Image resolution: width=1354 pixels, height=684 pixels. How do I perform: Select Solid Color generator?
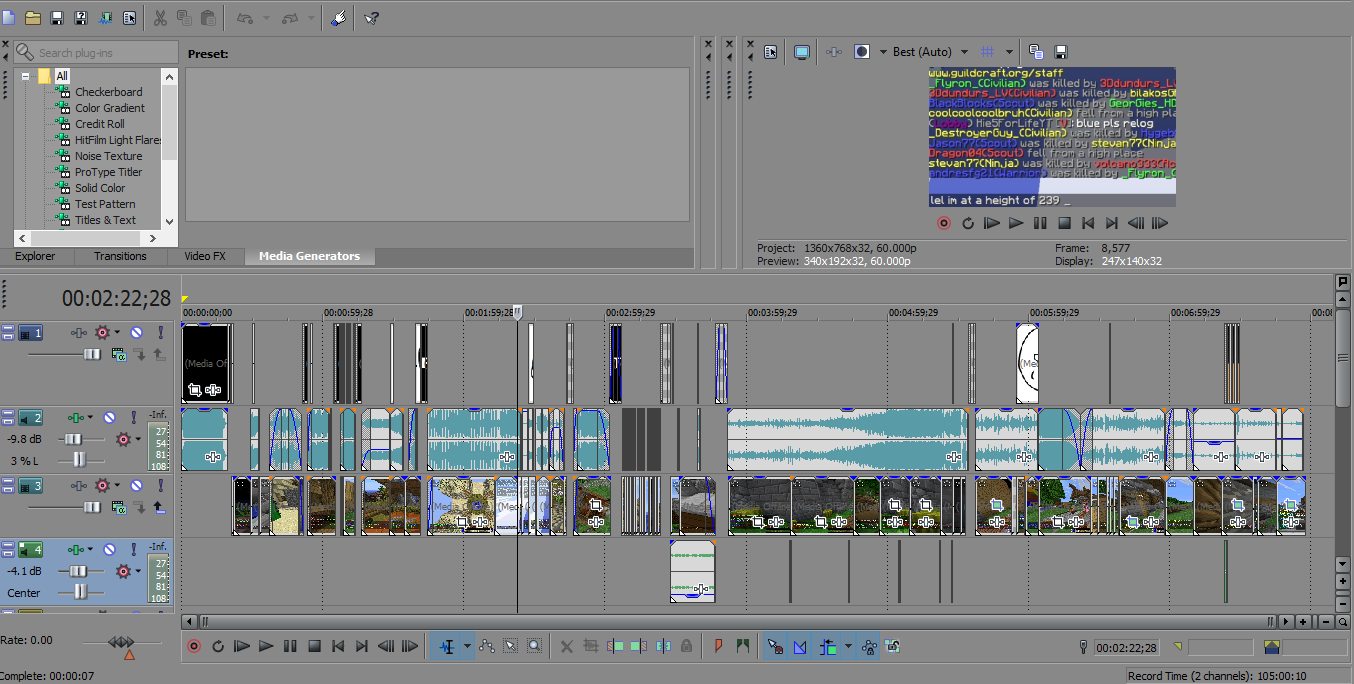[100, 188]
